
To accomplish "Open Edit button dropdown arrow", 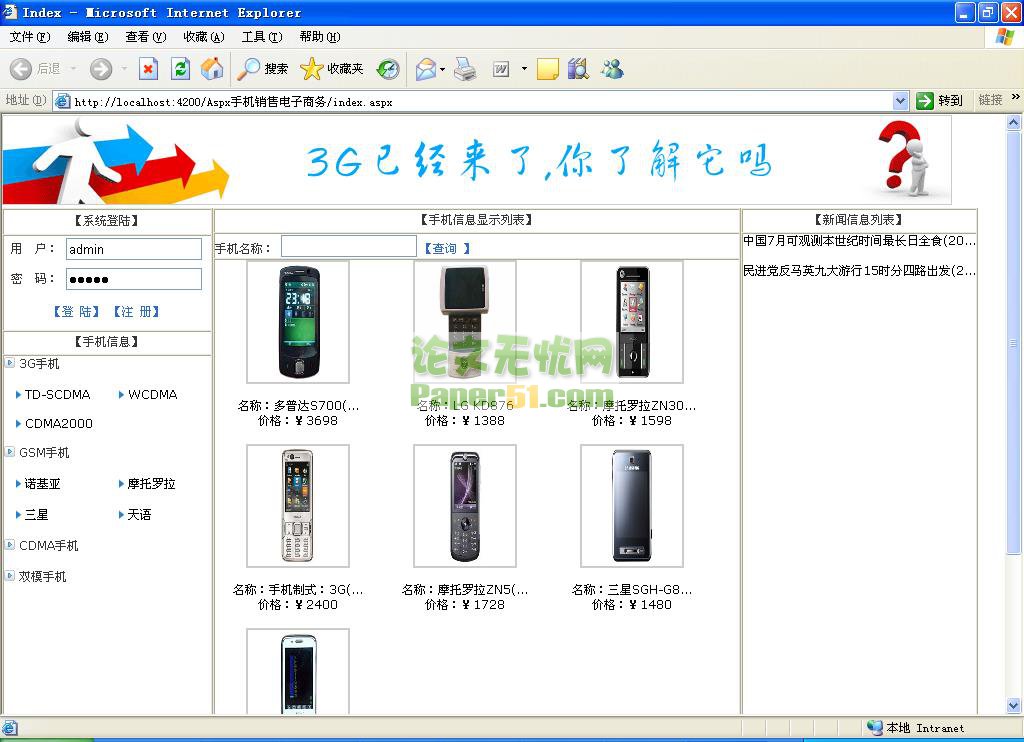I will 524,69.
